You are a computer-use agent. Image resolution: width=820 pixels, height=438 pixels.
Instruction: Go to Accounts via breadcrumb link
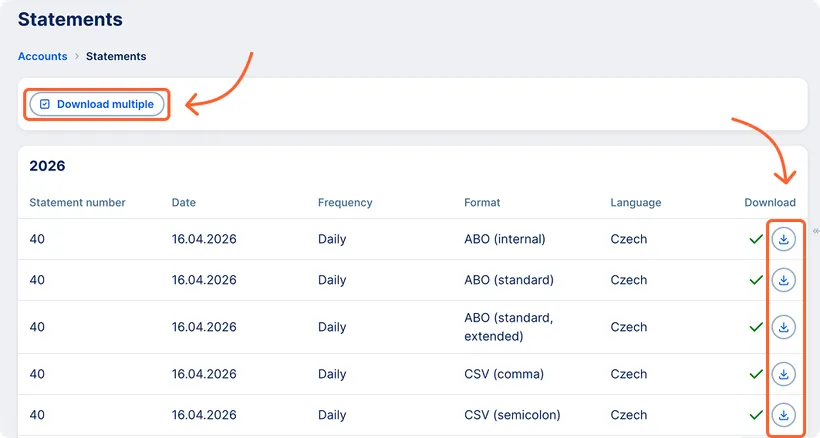point(43,57)
